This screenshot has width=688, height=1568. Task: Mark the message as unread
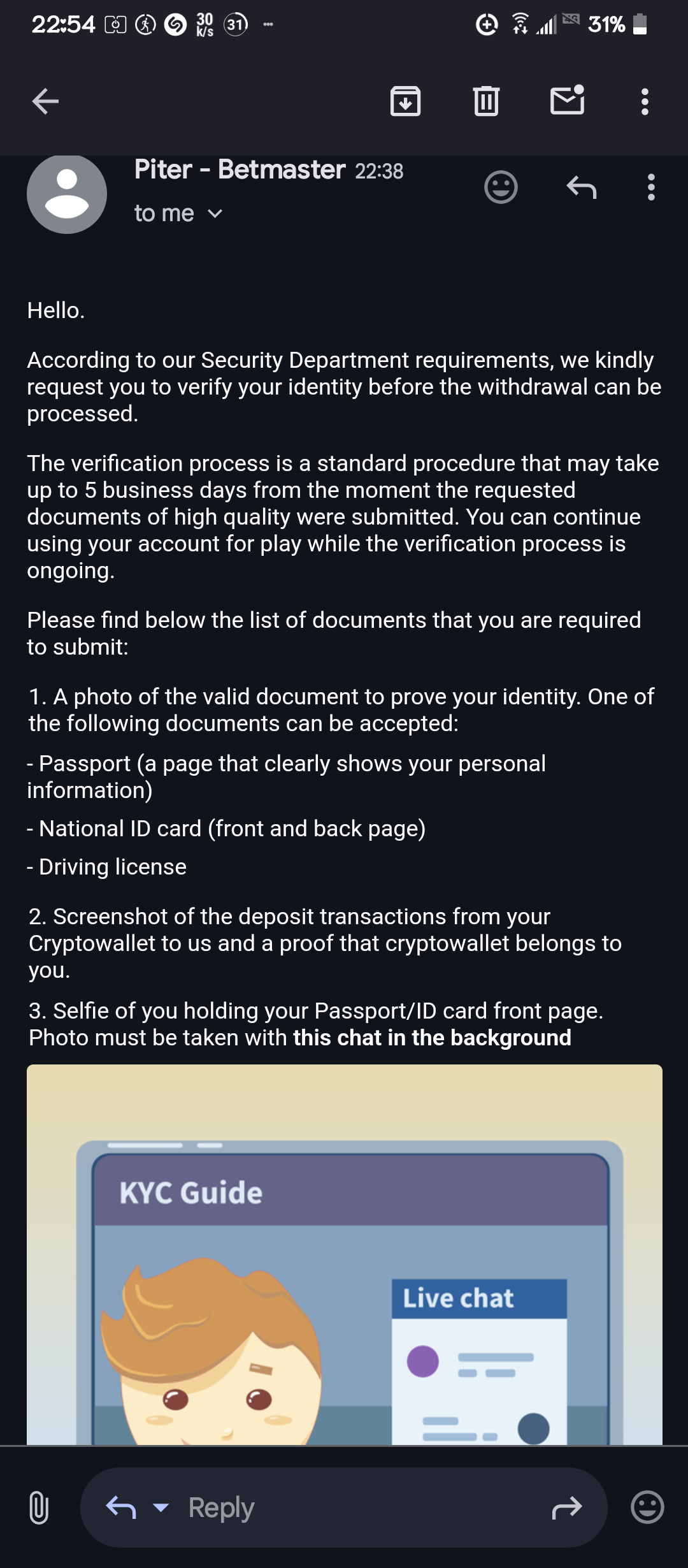[567, 101]
